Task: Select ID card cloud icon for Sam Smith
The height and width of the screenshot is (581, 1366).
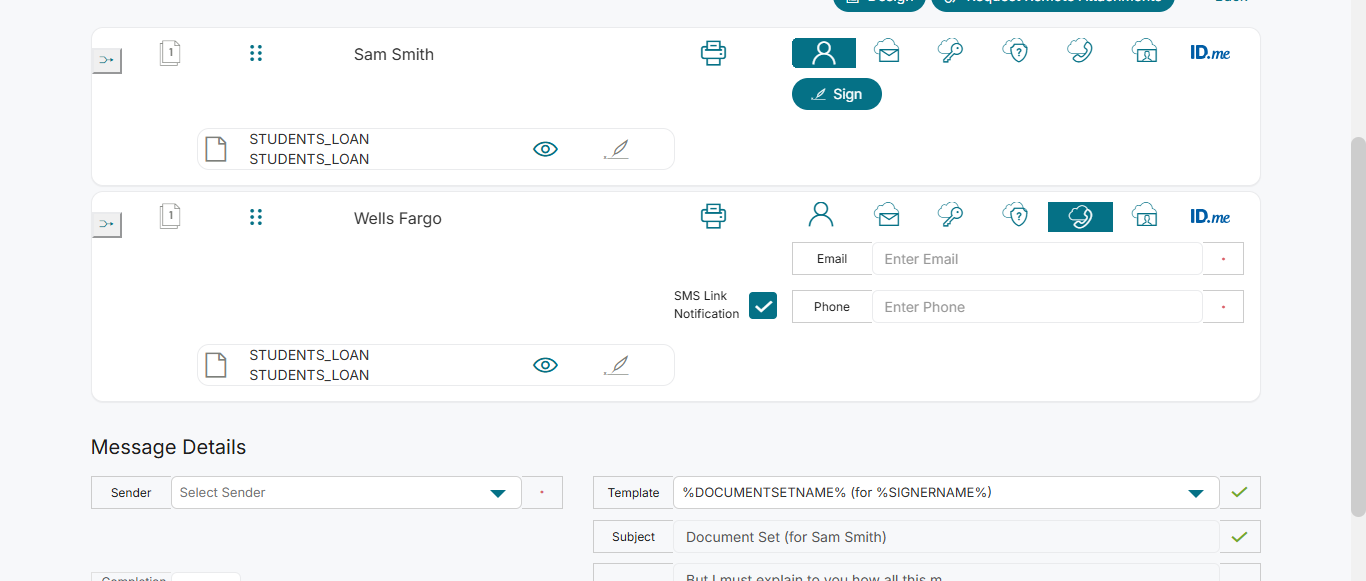Action: coord(1145,52)
